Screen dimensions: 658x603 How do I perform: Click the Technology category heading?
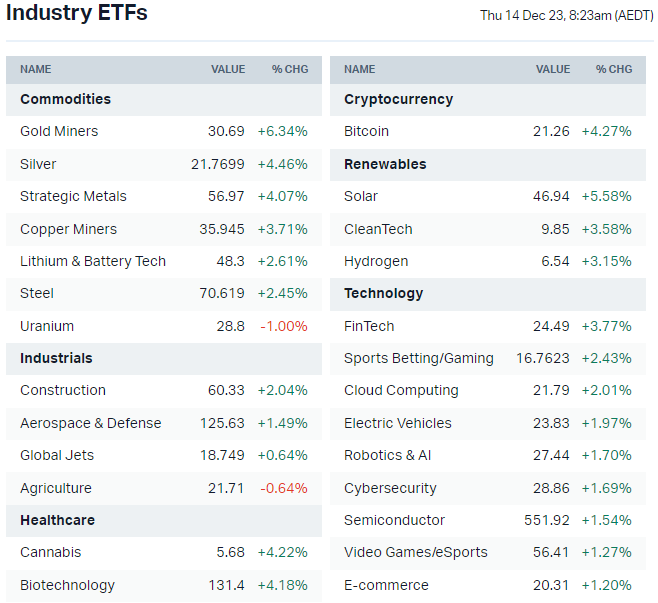point(383,293)
